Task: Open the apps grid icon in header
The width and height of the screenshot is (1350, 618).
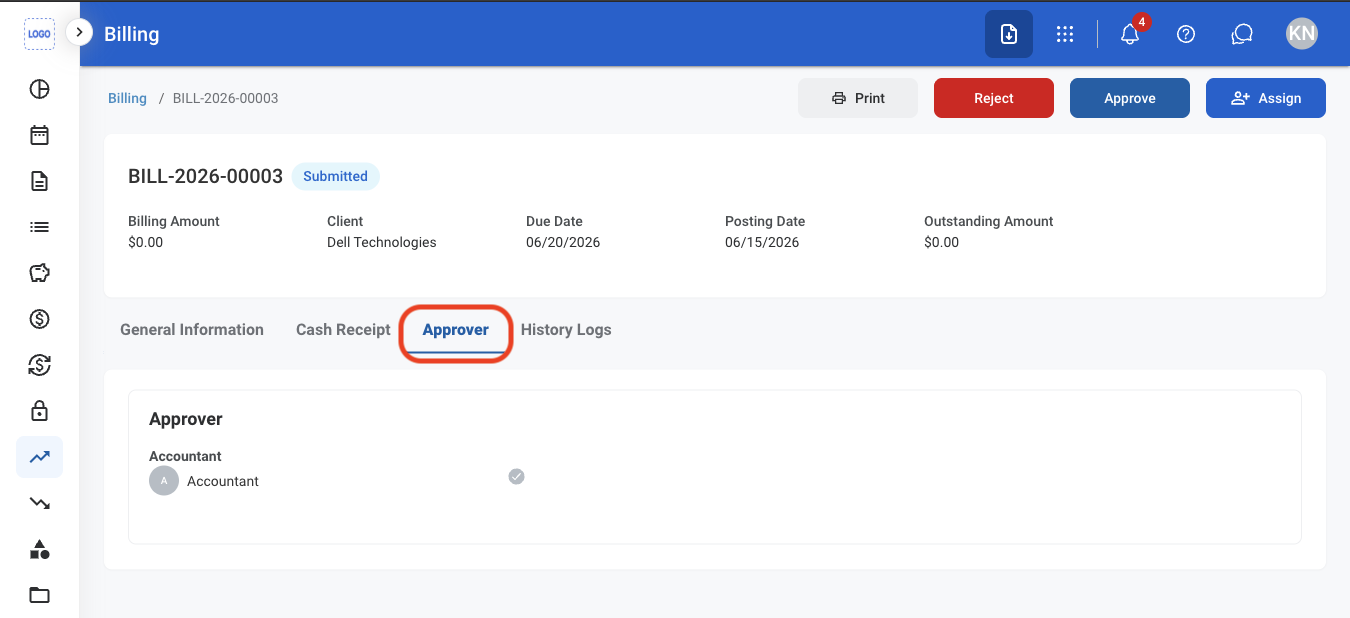Action: click(x=1065, y=34)
